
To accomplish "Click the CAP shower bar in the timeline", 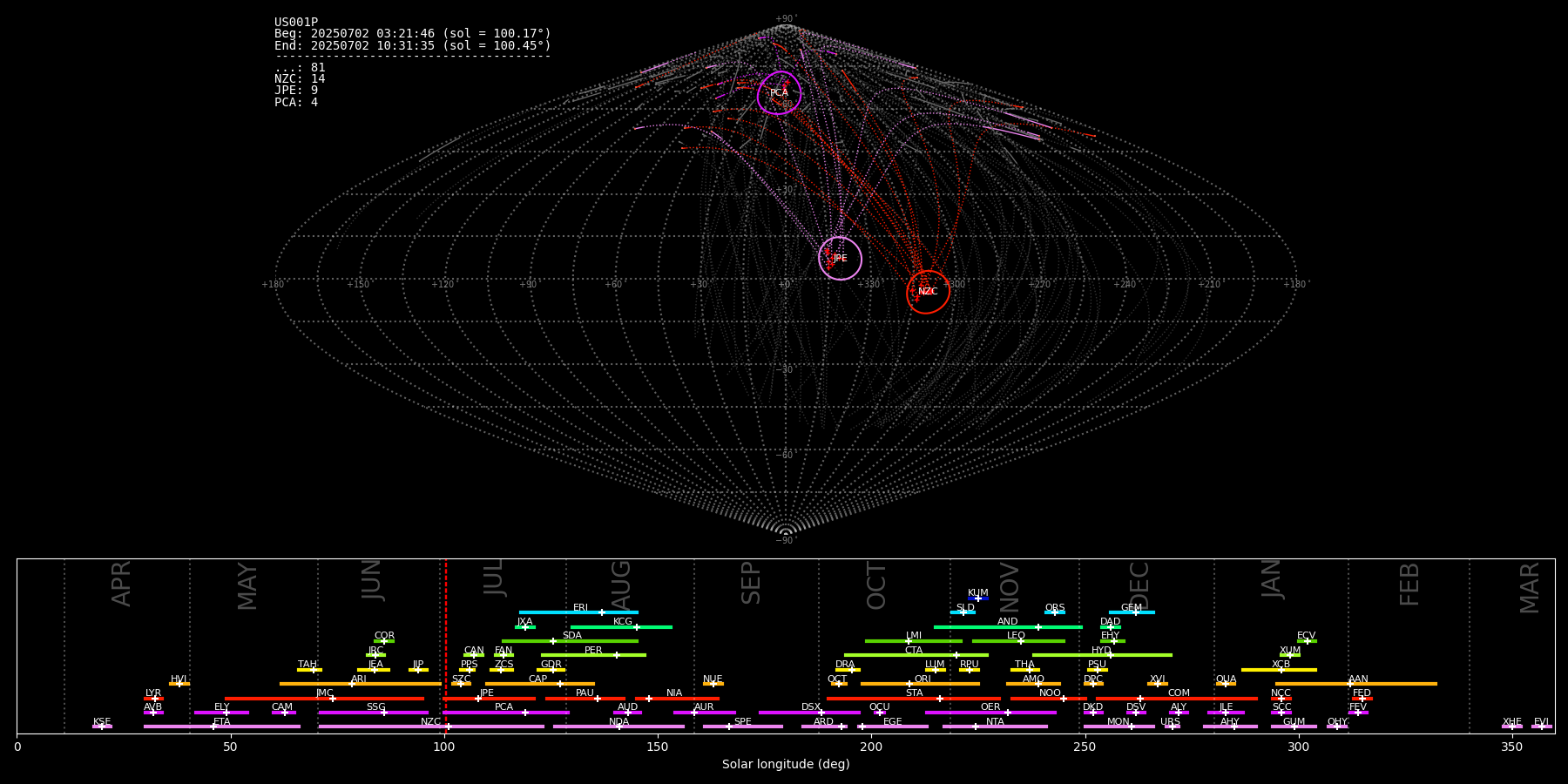I will (540, 684).
